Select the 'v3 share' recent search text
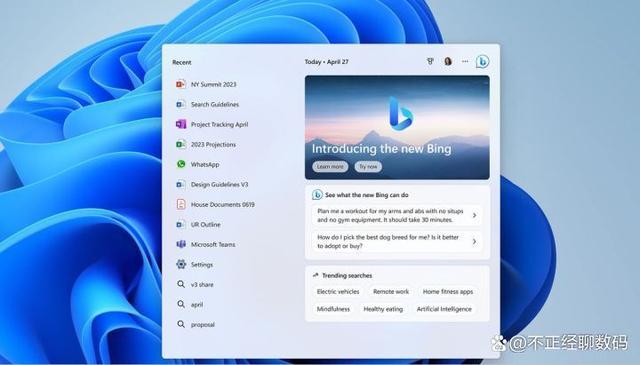 point(202,284)
